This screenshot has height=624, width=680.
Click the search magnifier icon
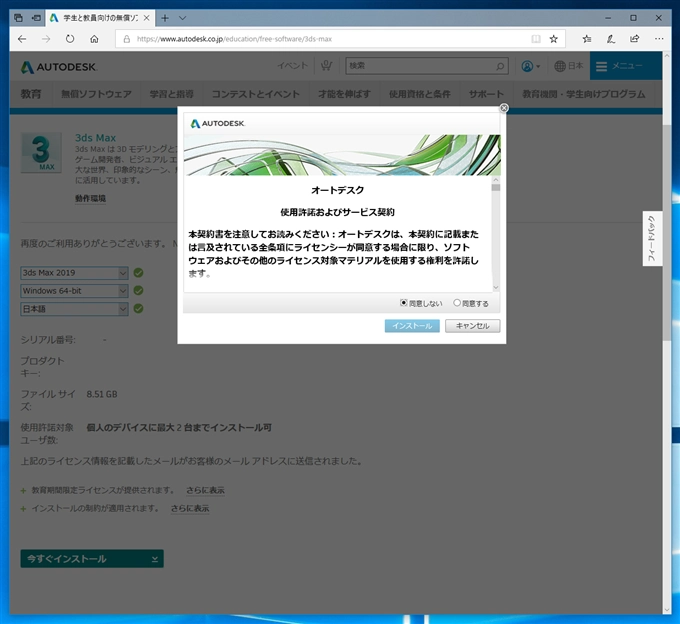(500, 66)
